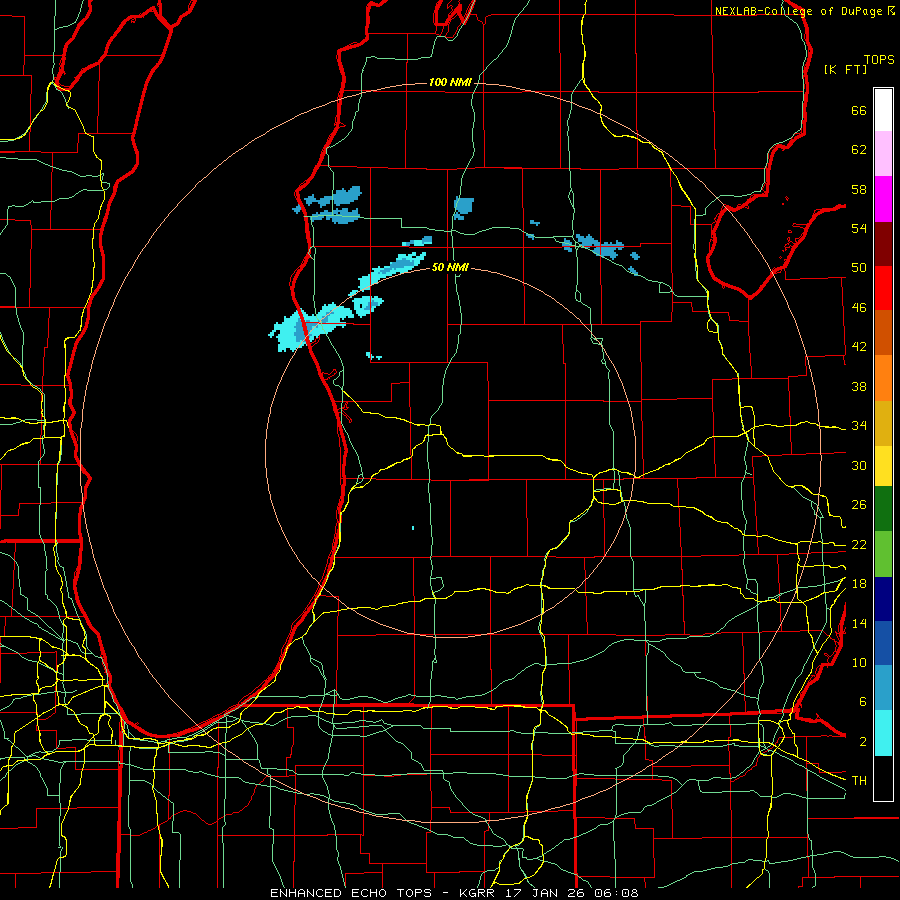Viewport: 900px width, 900px height.
Task: Click the legend value 66
Action: click(x=859, y=111)
